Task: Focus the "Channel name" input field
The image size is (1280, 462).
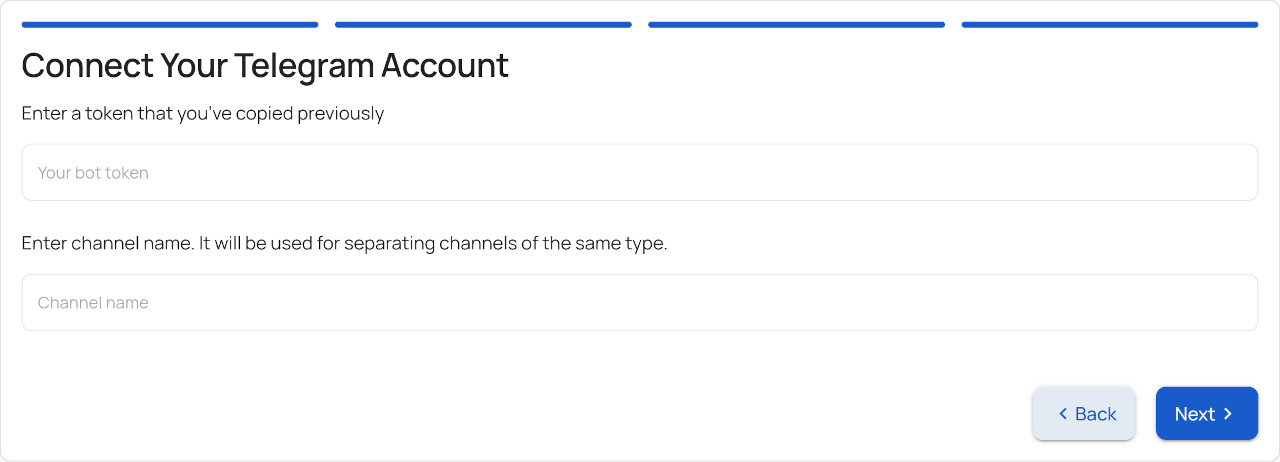Action: (640, 303)
